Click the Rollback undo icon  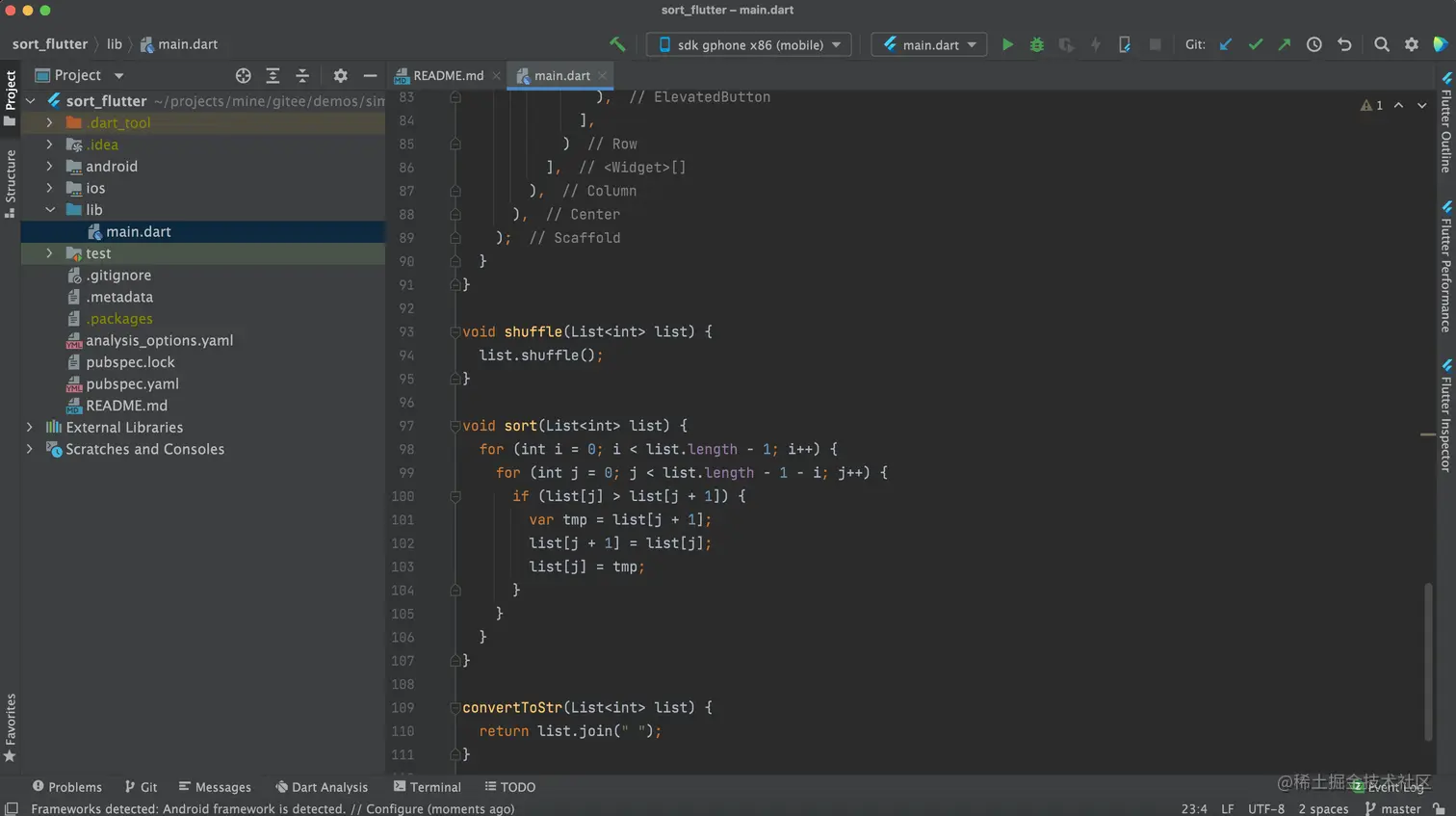click(x=1344, y=44)
